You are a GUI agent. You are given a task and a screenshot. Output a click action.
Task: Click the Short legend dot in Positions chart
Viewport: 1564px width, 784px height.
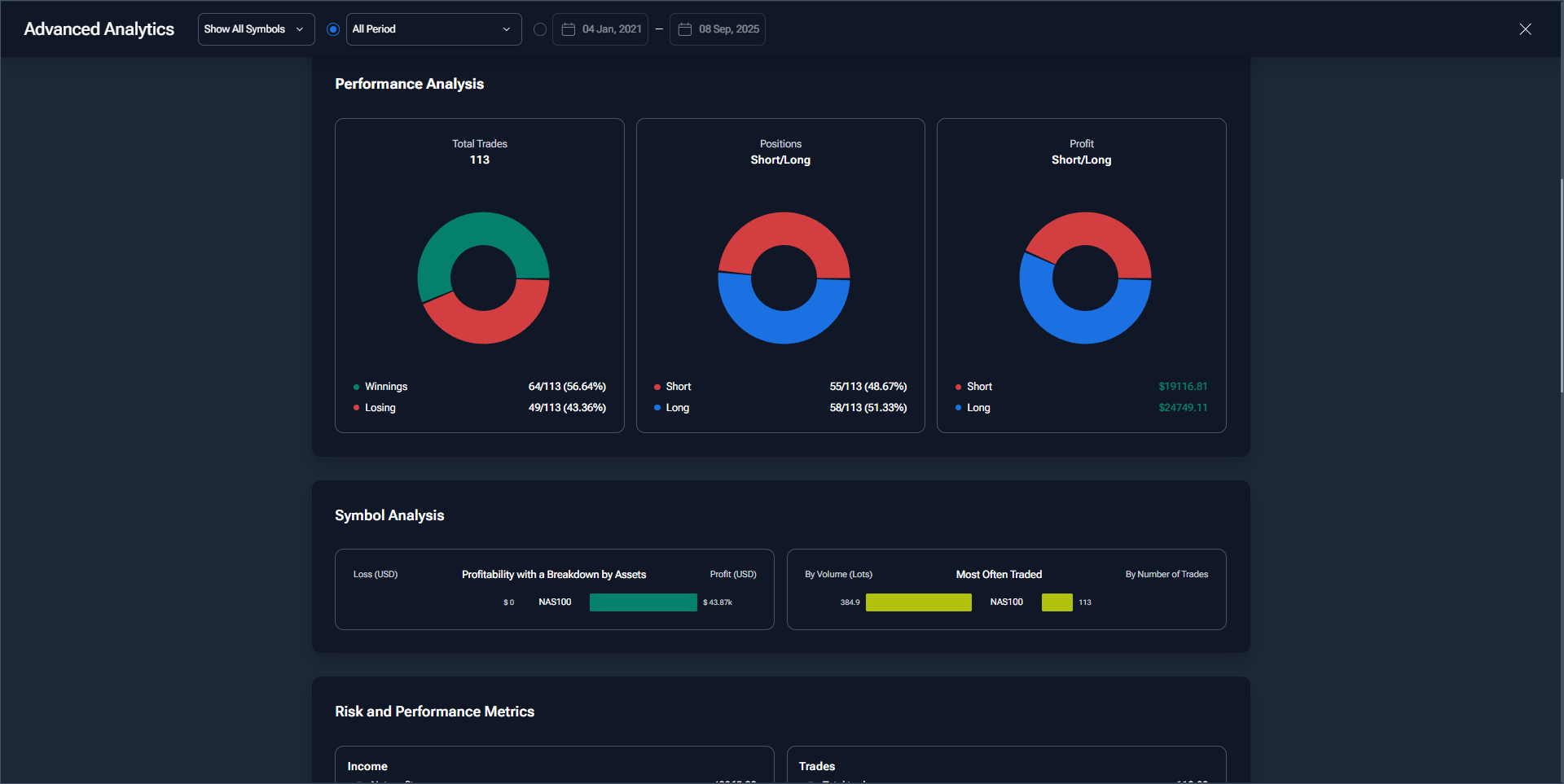click(x=657, y=387)
